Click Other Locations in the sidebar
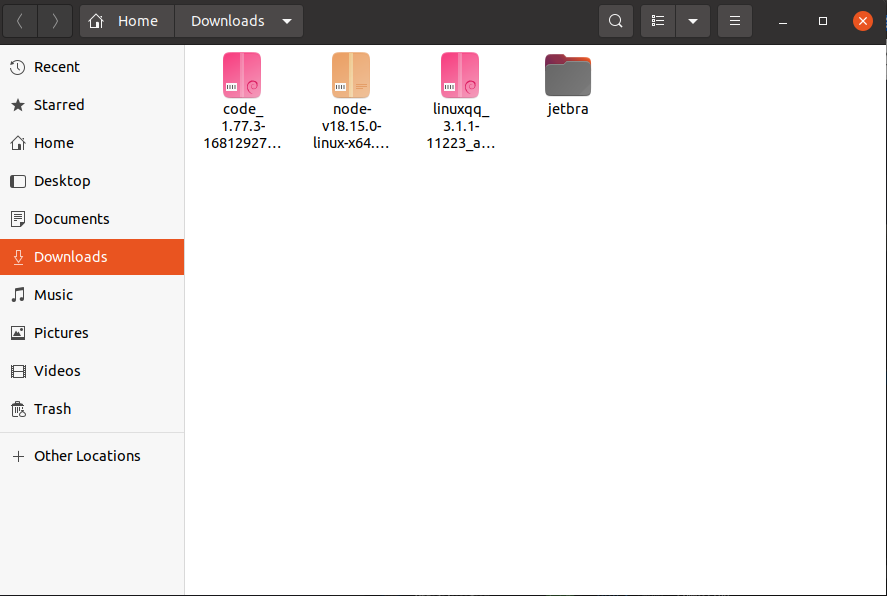 pyautogui.click(x=87, y=456)
